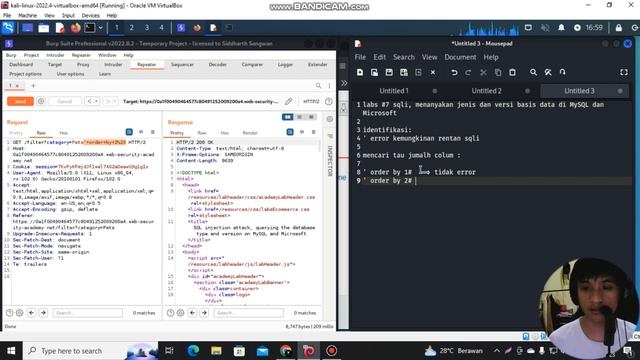Image resolution: width=640 pixels, height=360 pixels.
Task: Close document using Mousepad toolbar X
Action: point(433,72)
